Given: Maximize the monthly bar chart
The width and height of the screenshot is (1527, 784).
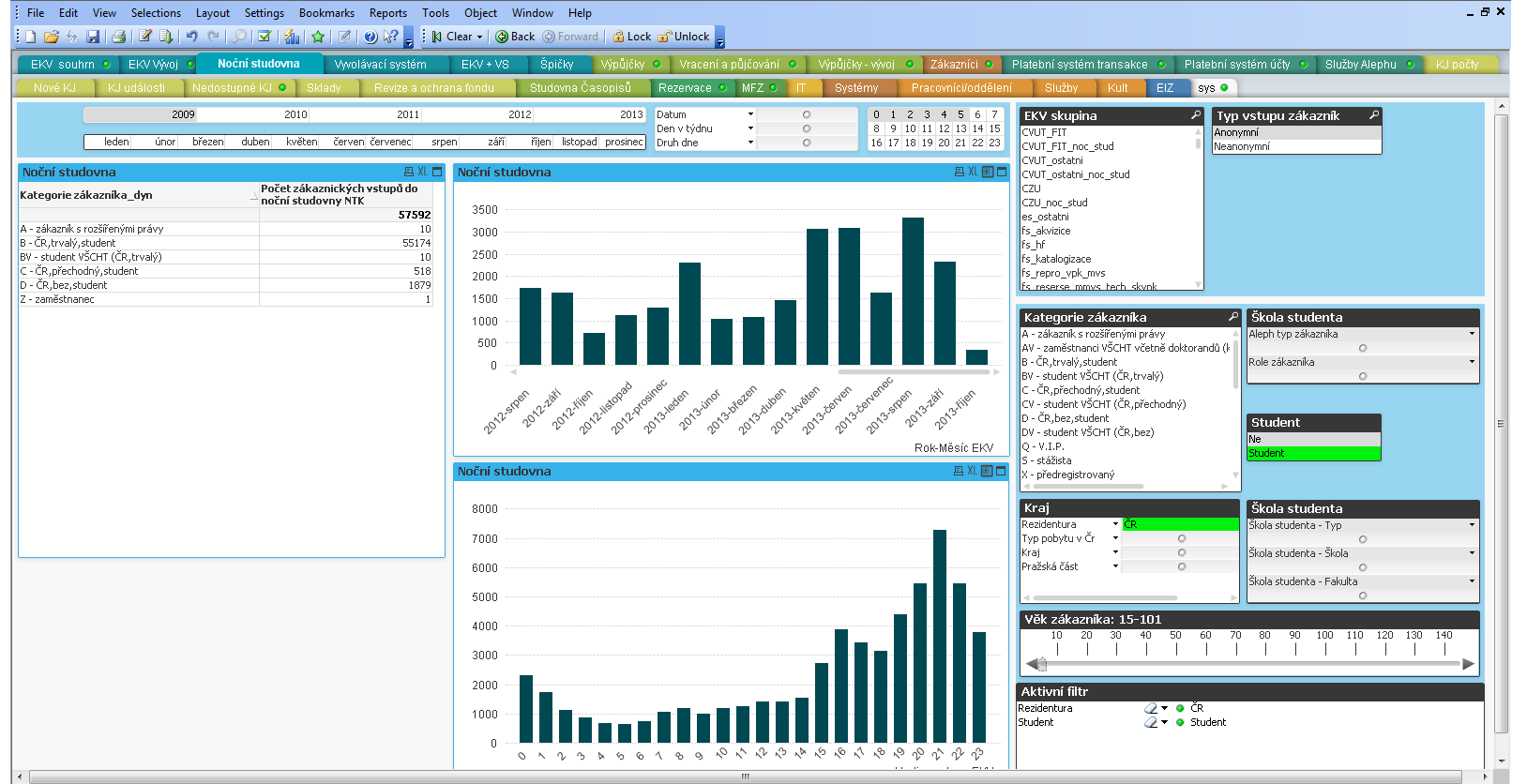Looking at the screenshot, I should coord(1002,172).
